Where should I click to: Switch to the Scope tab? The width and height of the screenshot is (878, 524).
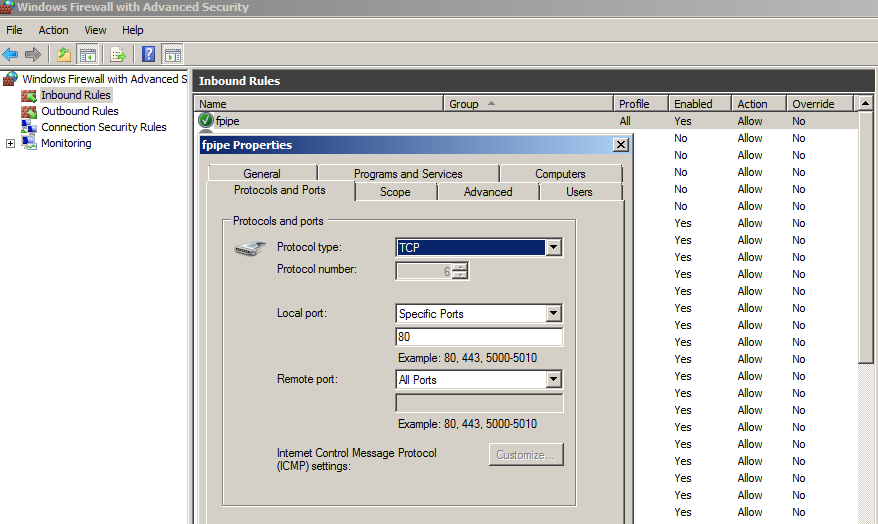coord(395,191)
